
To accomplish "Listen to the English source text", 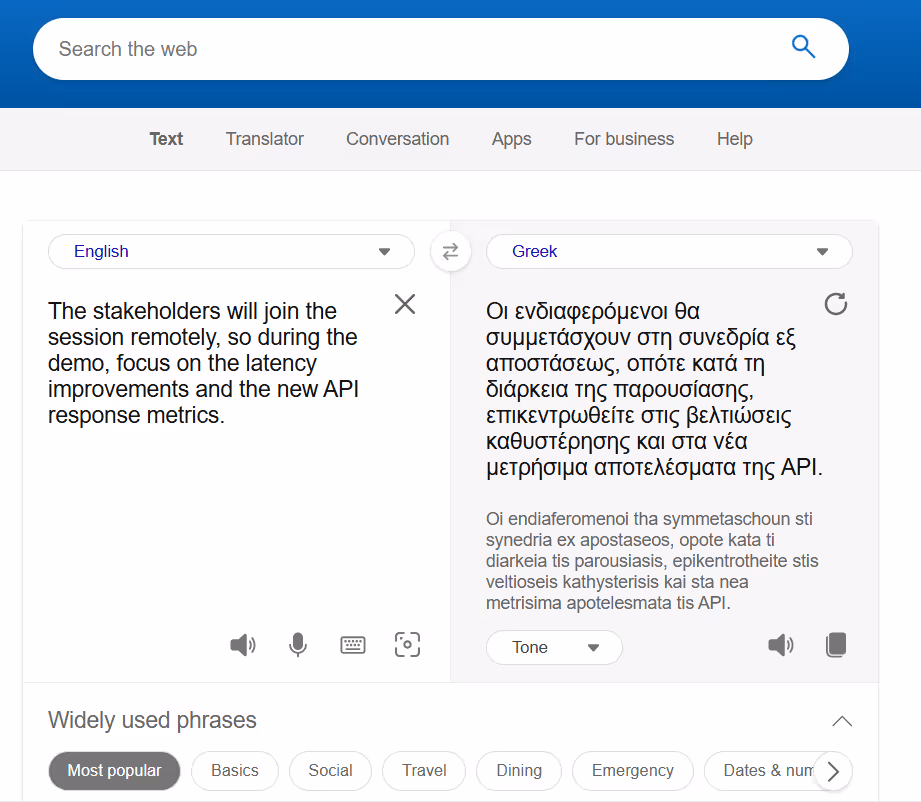I will (x=242, y=645).
